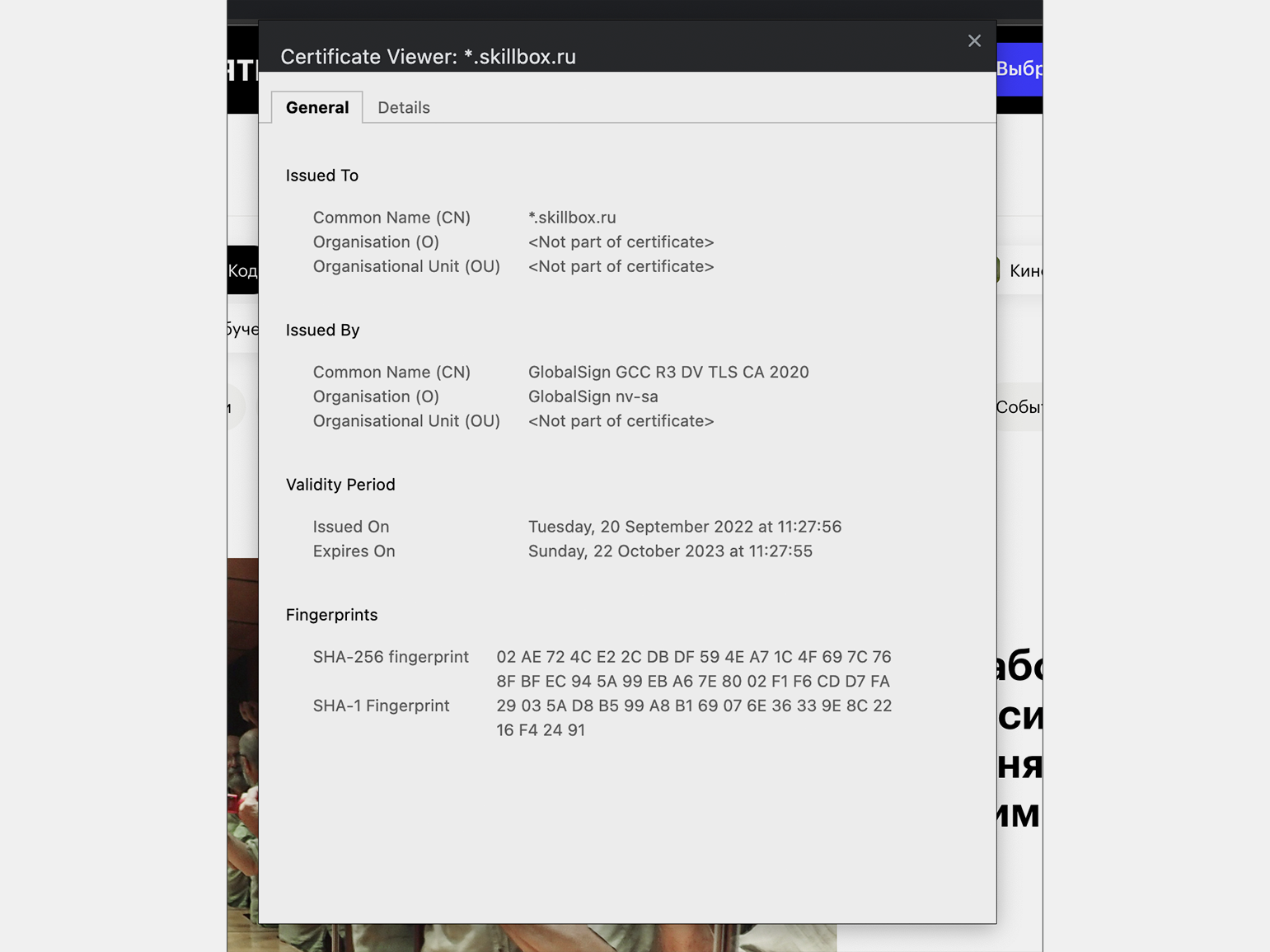Click GlobalSign GCC R3 DV TLS CA 2020
The height and width of the screenshot is (952, 1270).
click(668, 372)
